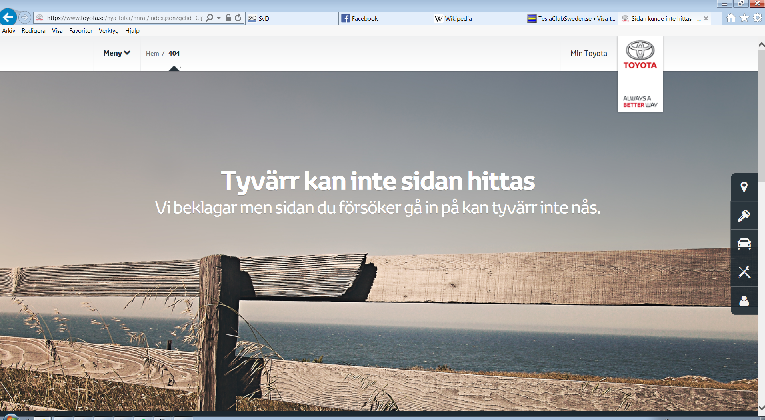Click the URL address field

click(124, 18)
